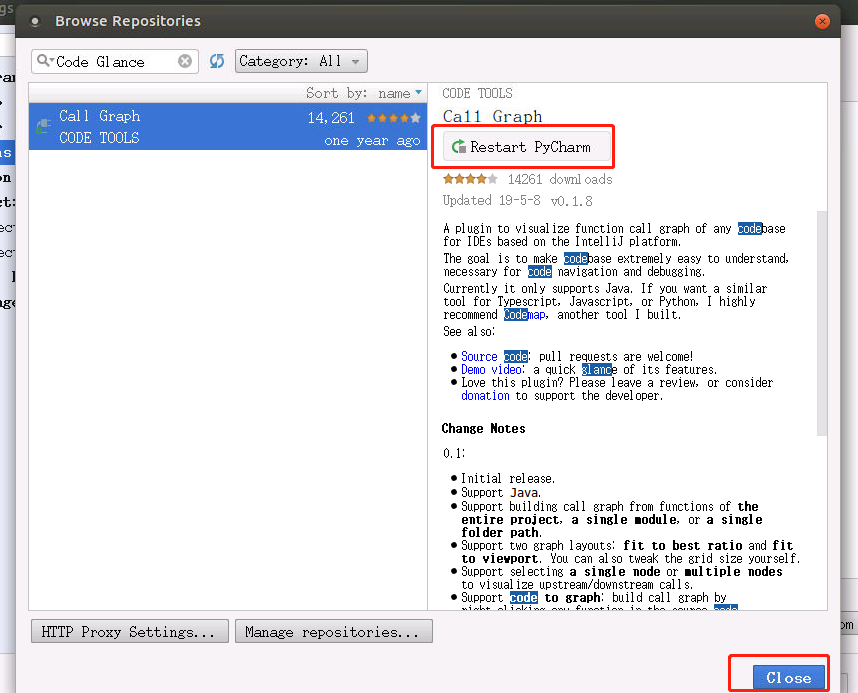Click the 14,261 download count in list row

pyautogui.click(x=331, y=118)
